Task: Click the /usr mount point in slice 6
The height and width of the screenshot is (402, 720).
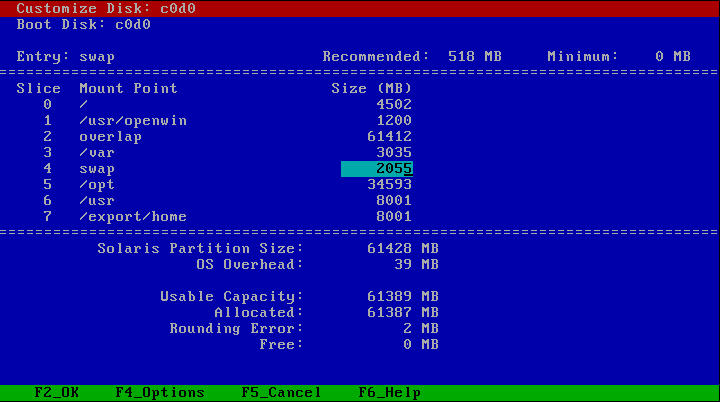Action: 97,201
